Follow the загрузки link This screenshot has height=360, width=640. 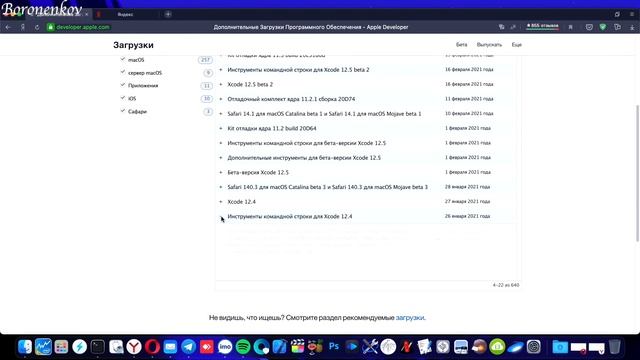[x=410, y=318]
